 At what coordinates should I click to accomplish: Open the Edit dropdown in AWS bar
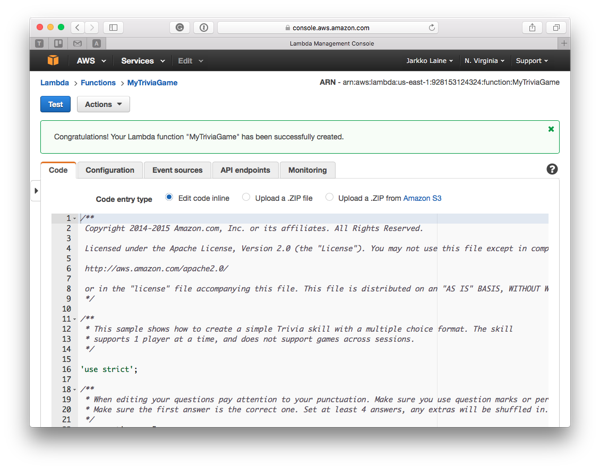[x=190, y=61]
